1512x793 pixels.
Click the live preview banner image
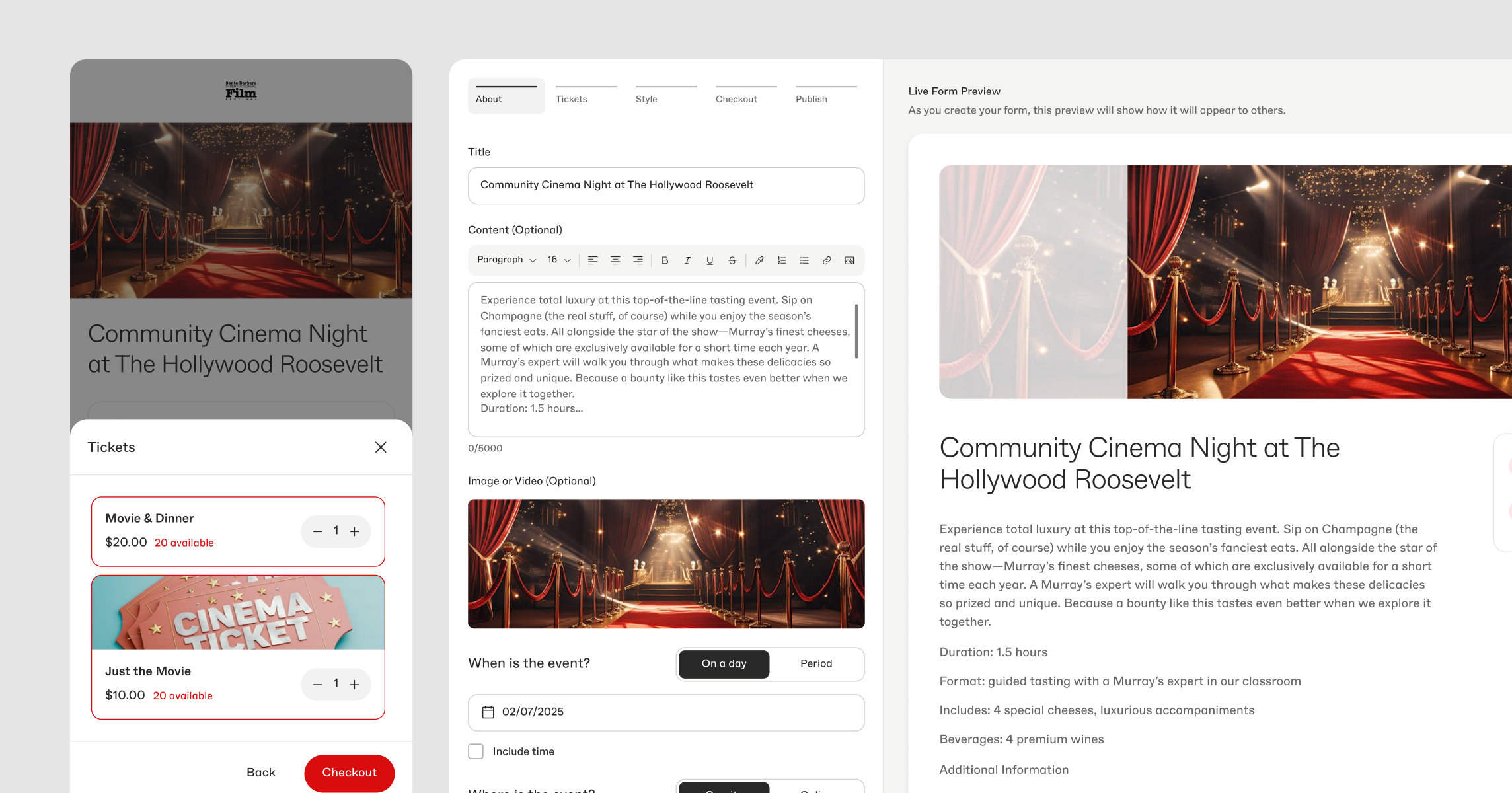click(x=1225, y=282)
